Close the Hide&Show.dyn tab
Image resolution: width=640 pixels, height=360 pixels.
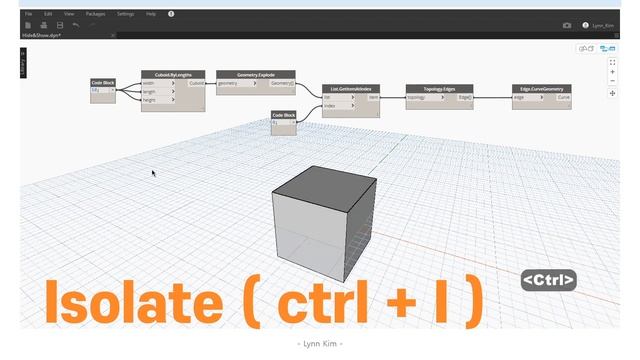(x=113, y=36)
